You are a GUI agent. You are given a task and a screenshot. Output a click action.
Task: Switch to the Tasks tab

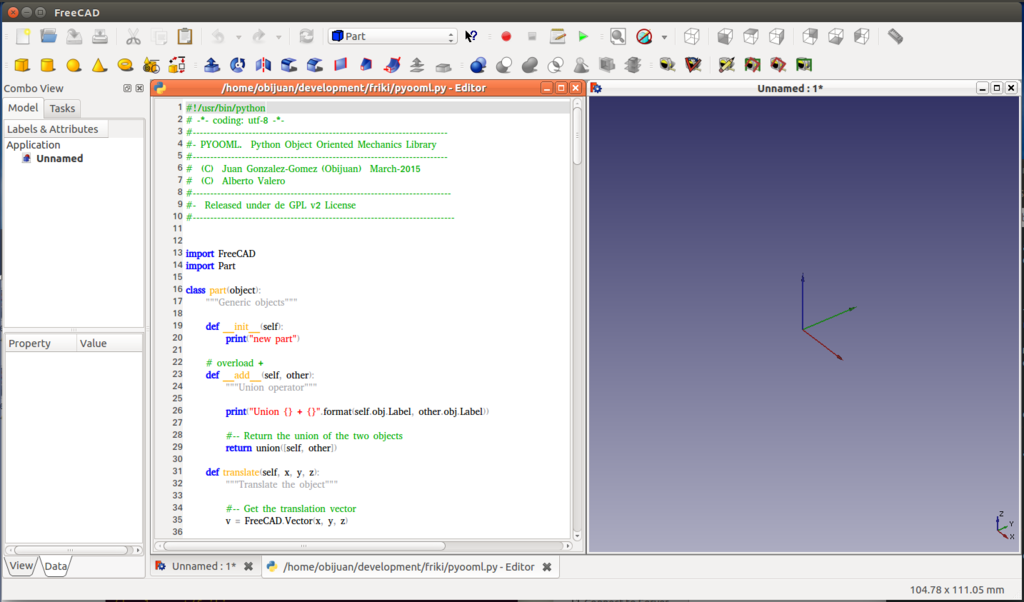click(x=62, y=108)
